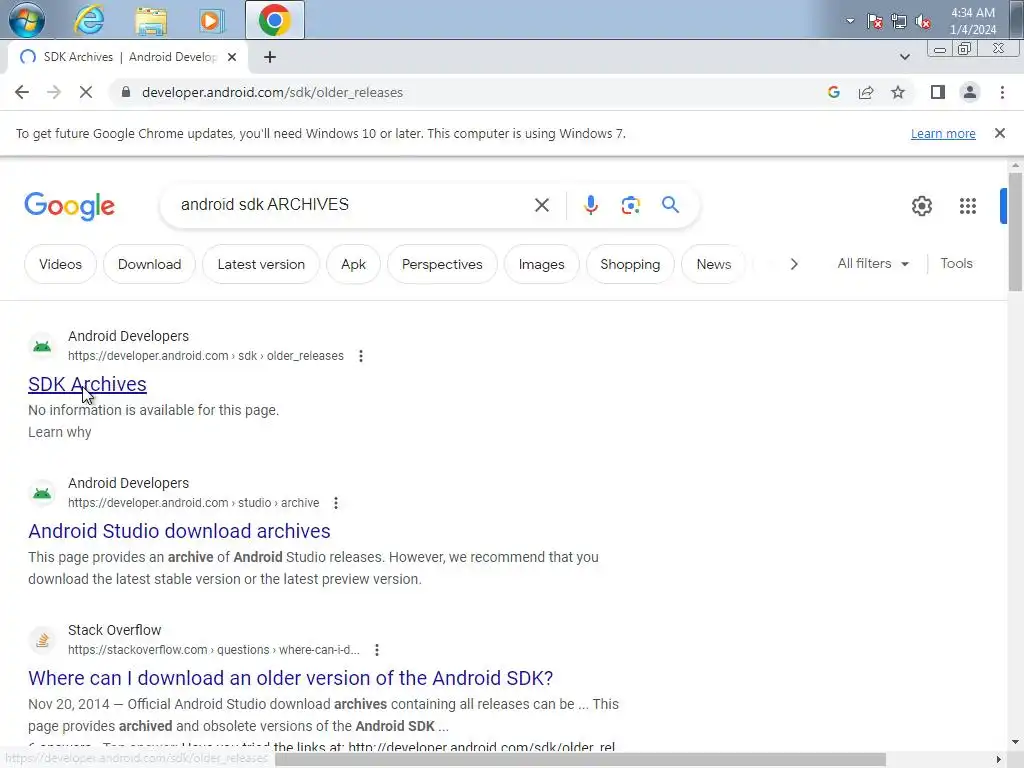Go forward in browser history
This screenshot has width=1024, height=768.
(54, 93)
